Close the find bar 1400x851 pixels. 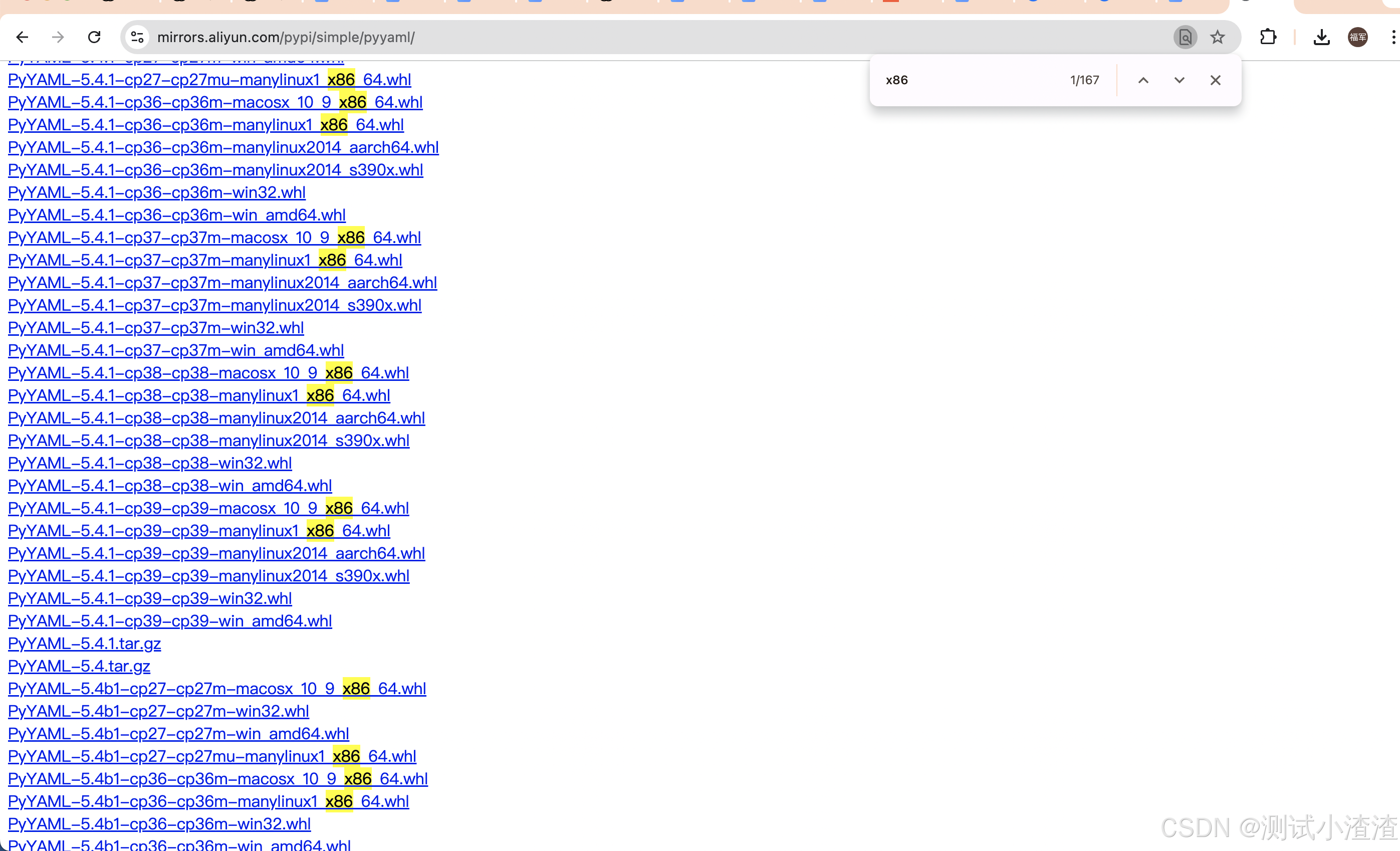click(1215, 80)
